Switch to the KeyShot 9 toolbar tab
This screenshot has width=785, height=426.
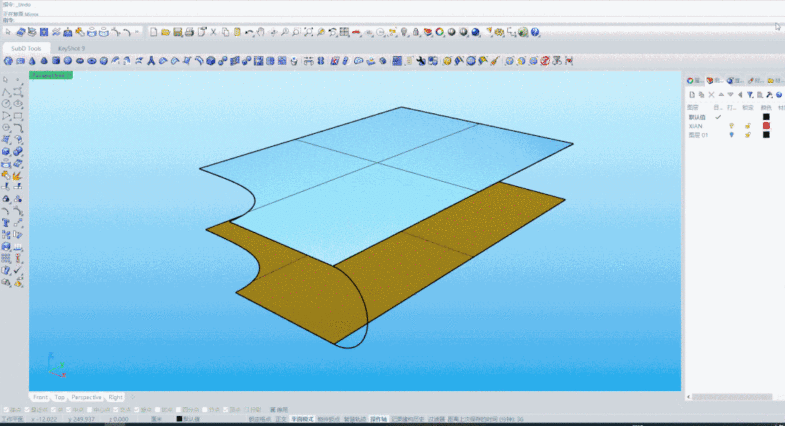[x=72, y=47]
